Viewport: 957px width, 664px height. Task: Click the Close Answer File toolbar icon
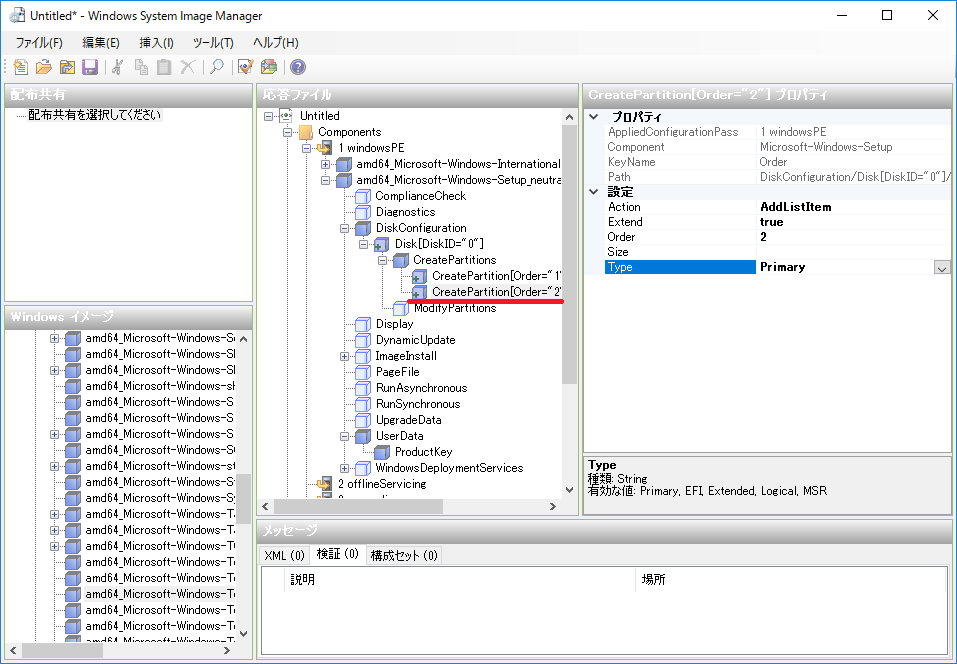67,67
